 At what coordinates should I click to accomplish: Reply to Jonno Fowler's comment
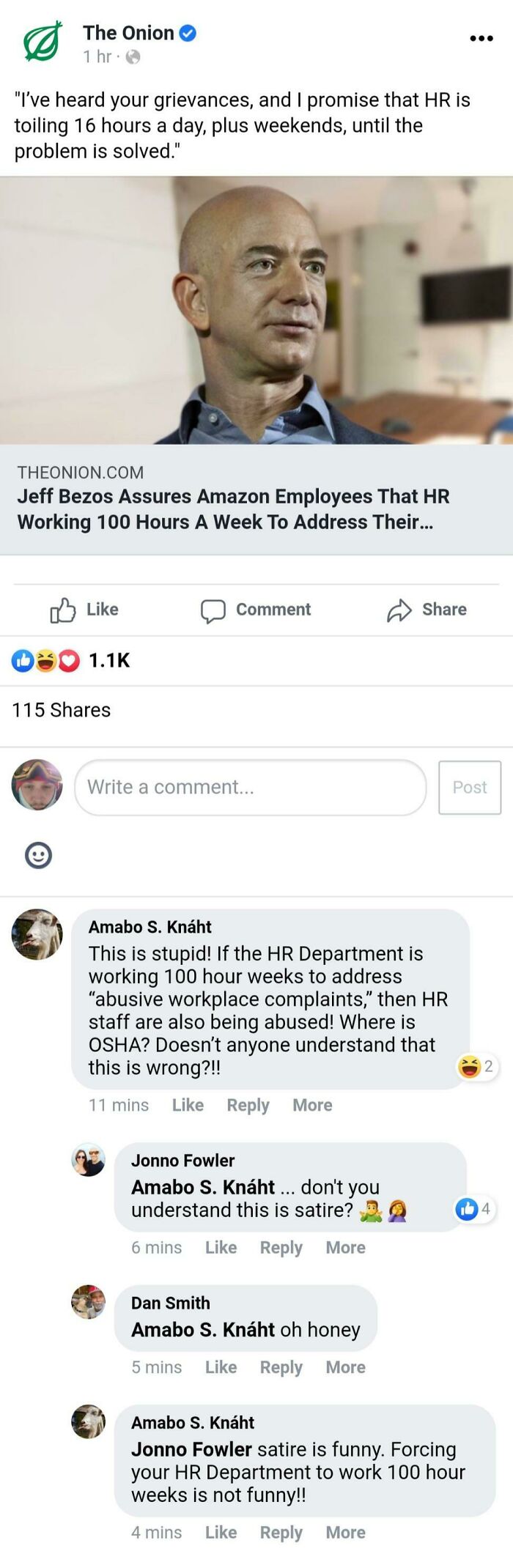[281, 1247]
